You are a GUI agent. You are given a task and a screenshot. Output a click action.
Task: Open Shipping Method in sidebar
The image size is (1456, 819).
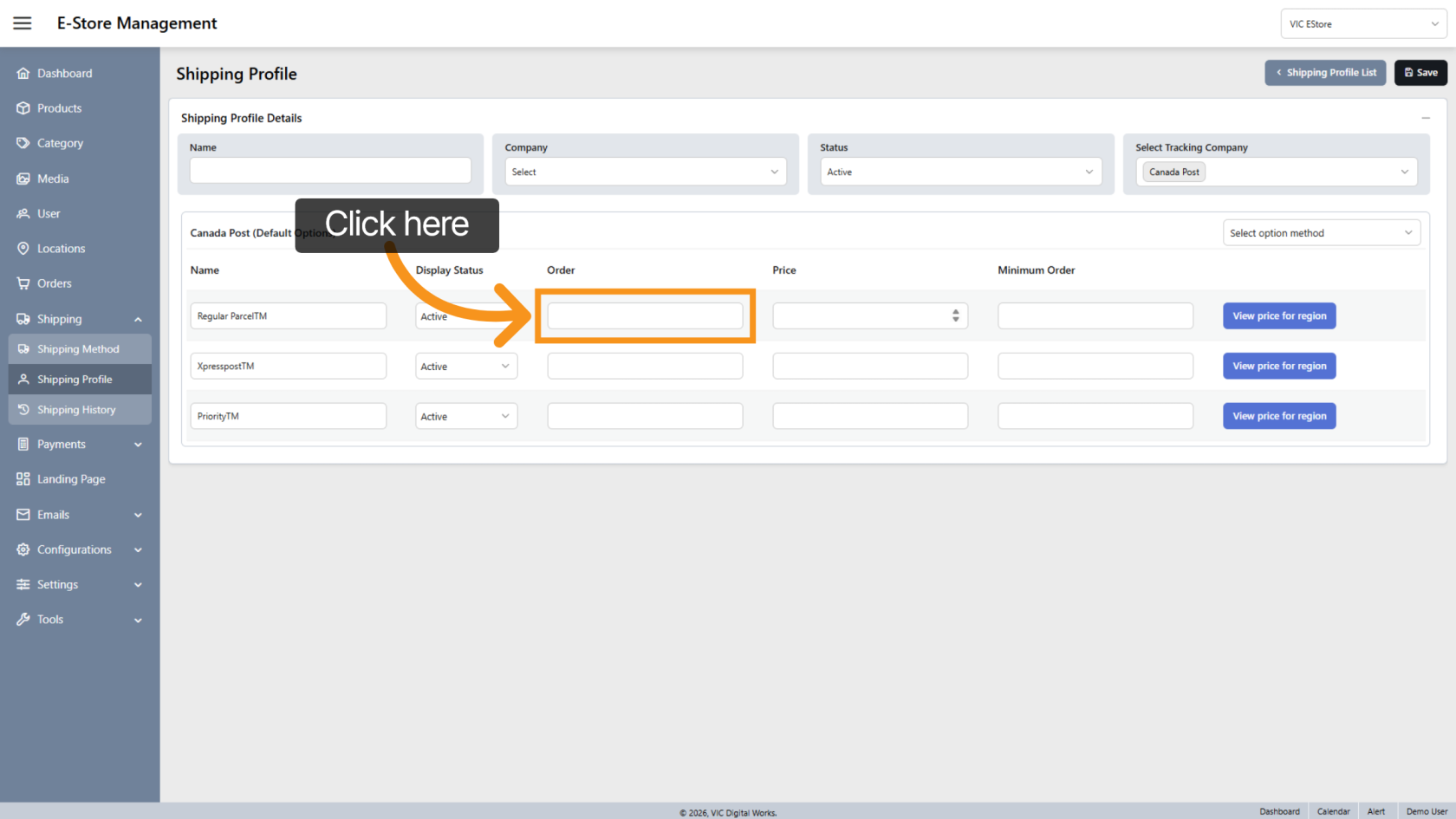pyautogui.click(x=78, y=349)
